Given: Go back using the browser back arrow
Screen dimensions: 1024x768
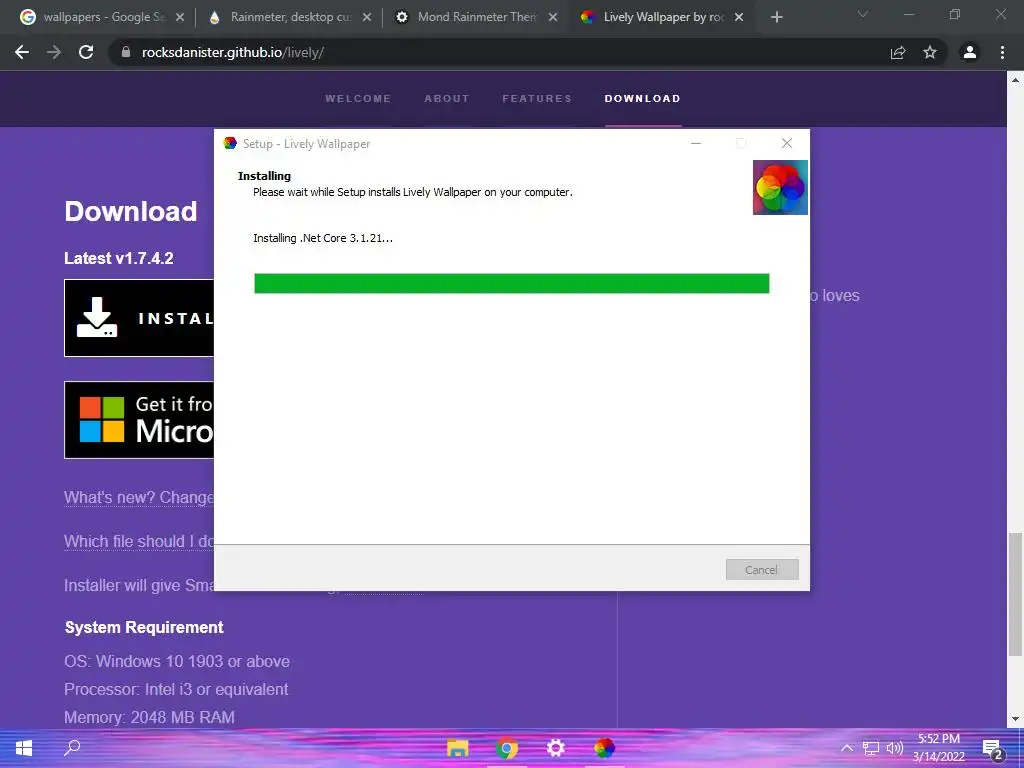Looking at the screenshot, I should (x=22, y=52).
